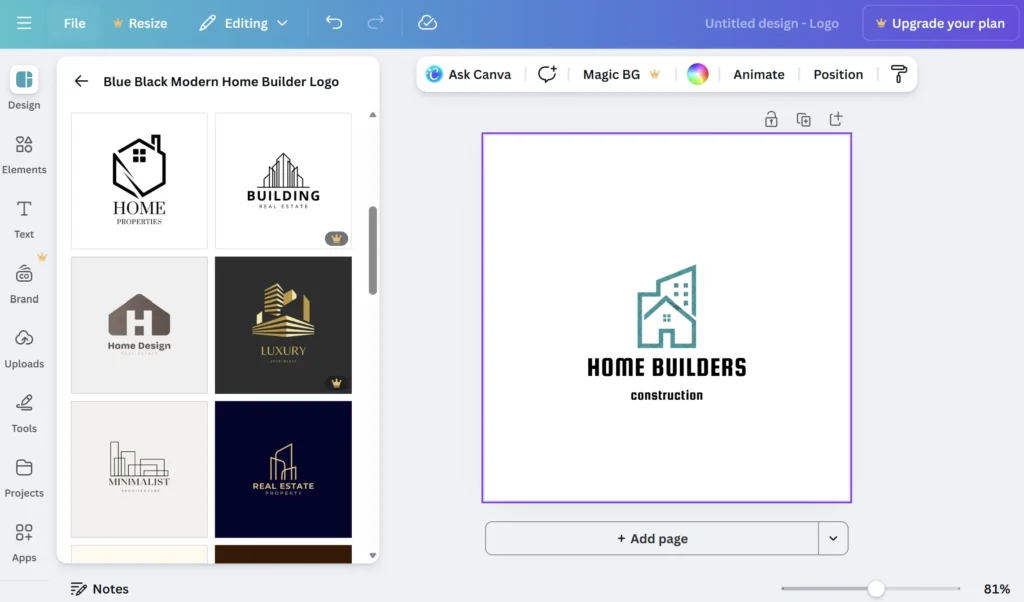
Task: Lock the current page
Action: click(x=771, y=118)
